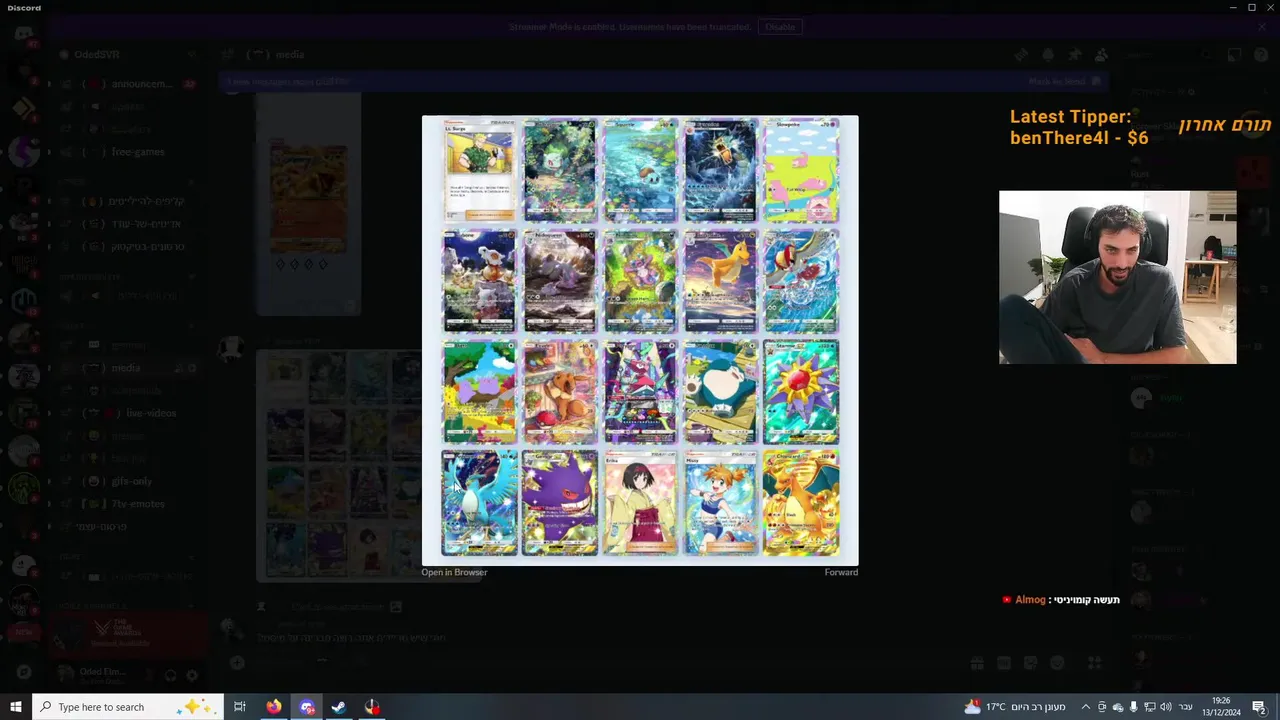
Task: Click The Game Awards banner in sidebar
Action: [130, 634]
